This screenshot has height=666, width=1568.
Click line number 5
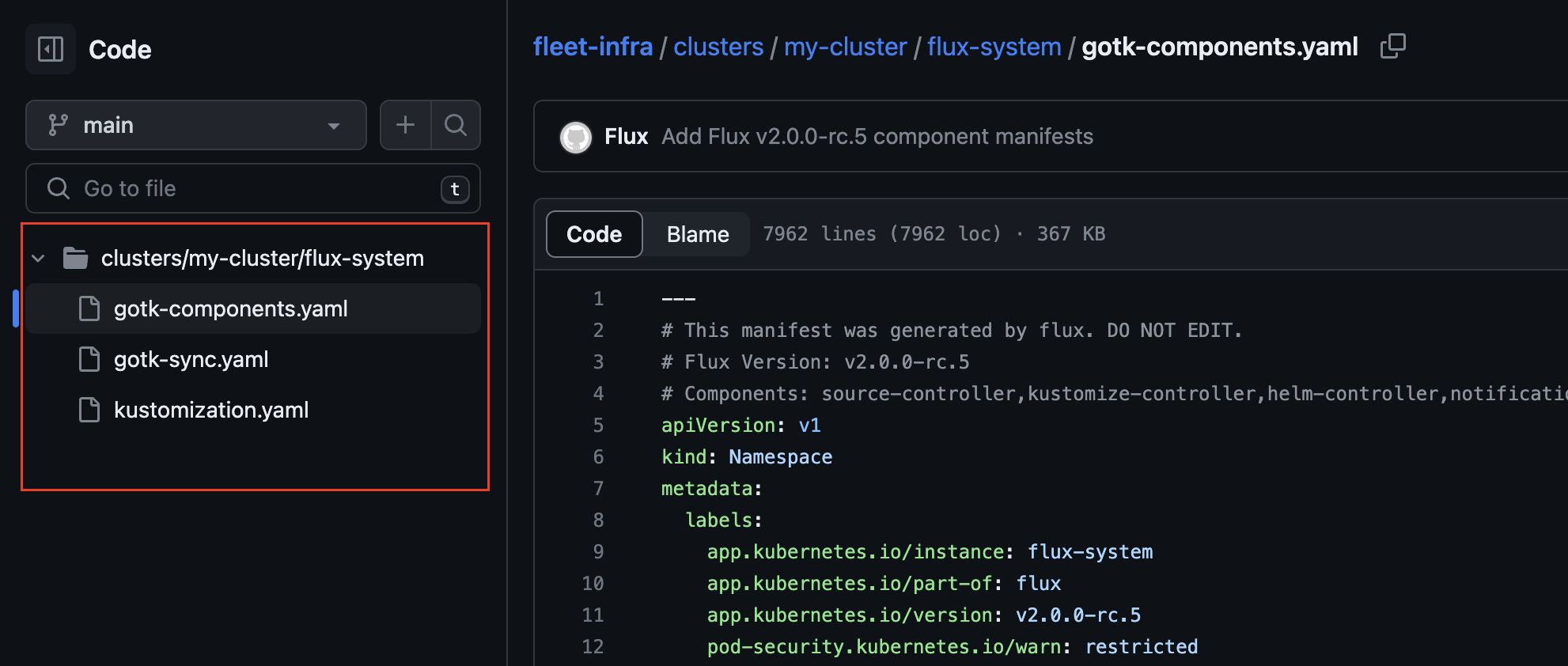[x=599, y=426]
